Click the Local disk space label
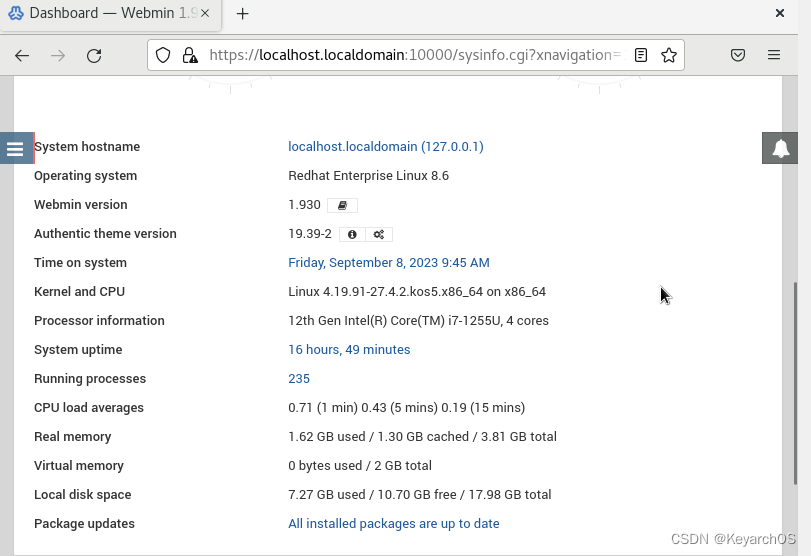Viewport: 811px width, 556px height. (x=83, y=494)
